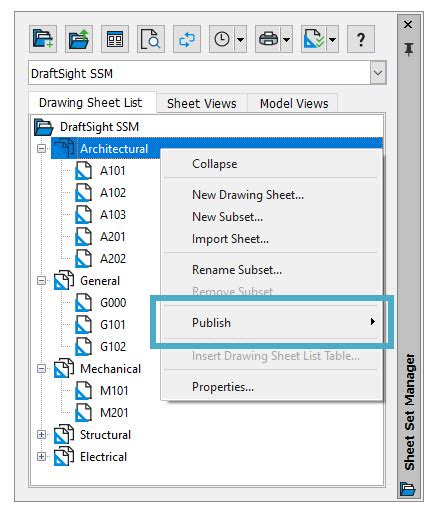Select the A101 sheet label
The width and height of the screenshot is (436, 512).
coord(113,171)
